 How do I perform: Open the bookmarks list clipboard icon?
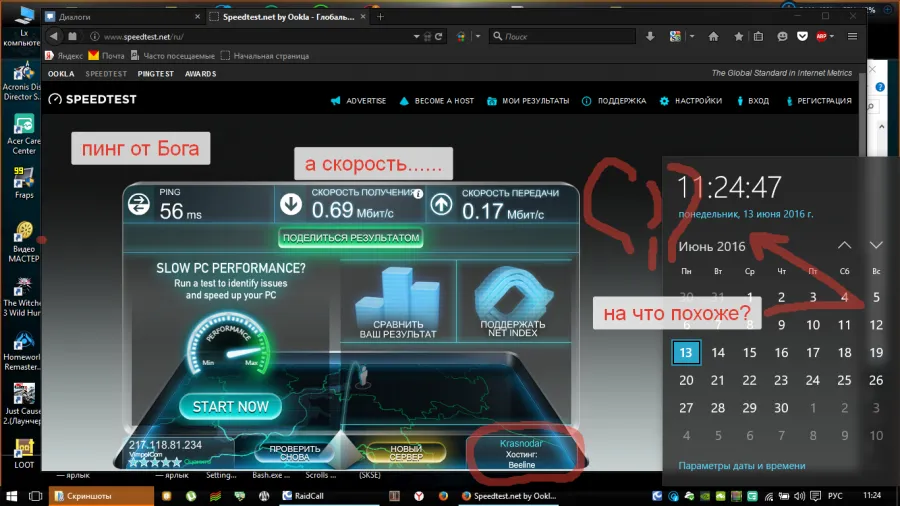point(758,36)
